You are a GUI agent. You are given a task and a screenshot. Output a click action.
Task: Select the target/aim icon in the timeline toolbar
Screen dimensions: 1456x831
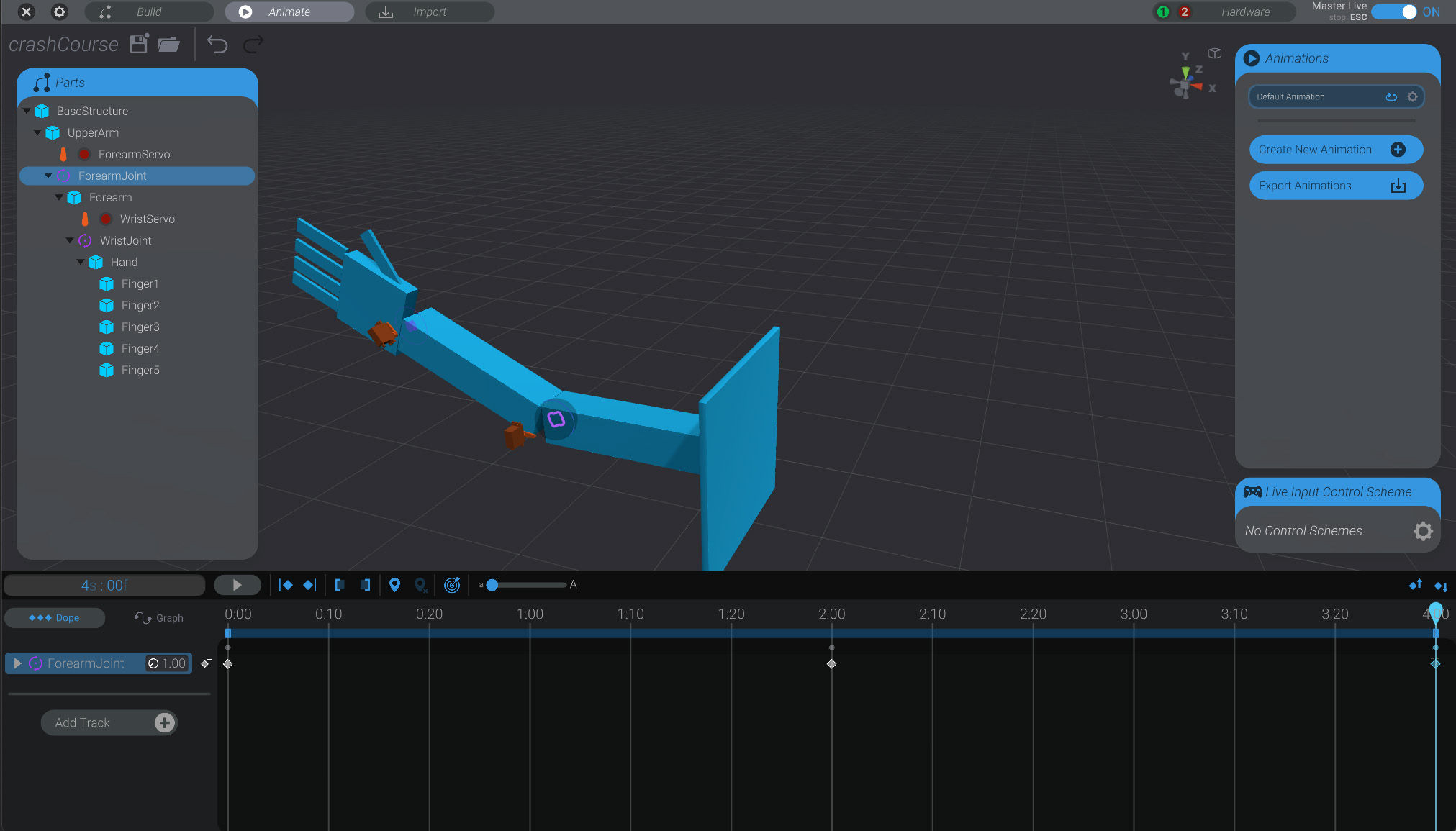[452, 585]
